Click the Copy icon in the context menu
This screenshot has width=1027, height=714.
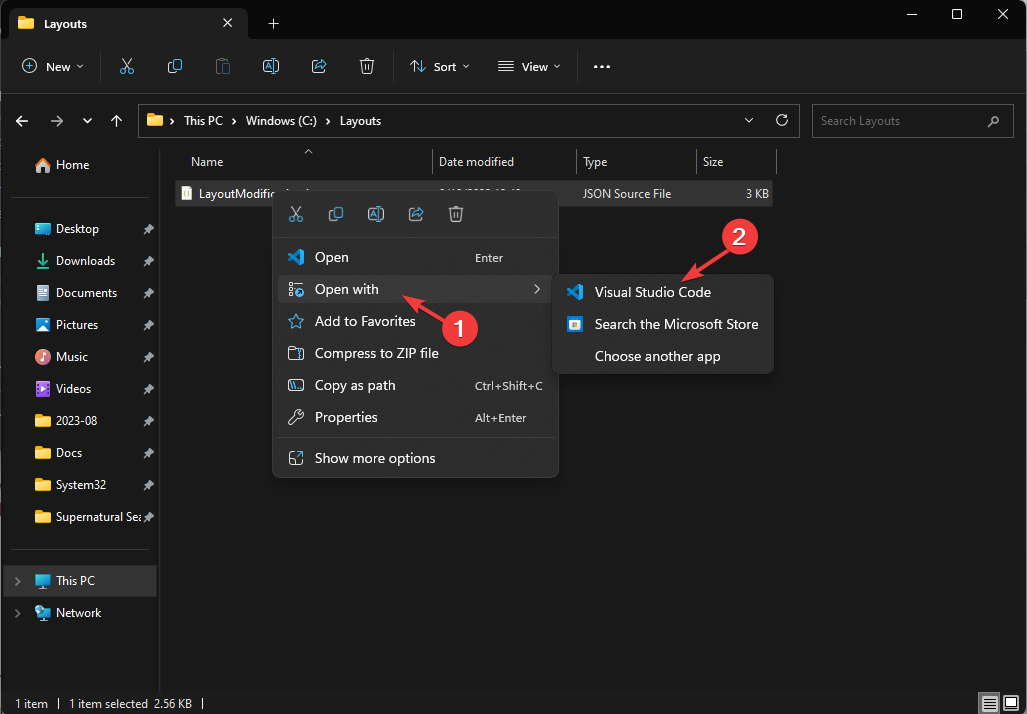(336, 214)
